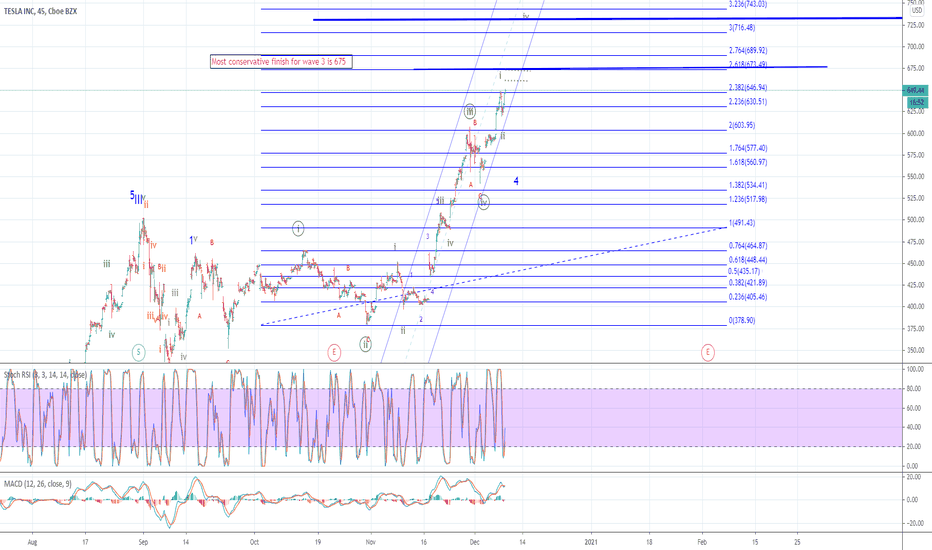Click Fibonacci label 0.5(435.17)
The image size is (932, 550).
[x=745, y=271]
